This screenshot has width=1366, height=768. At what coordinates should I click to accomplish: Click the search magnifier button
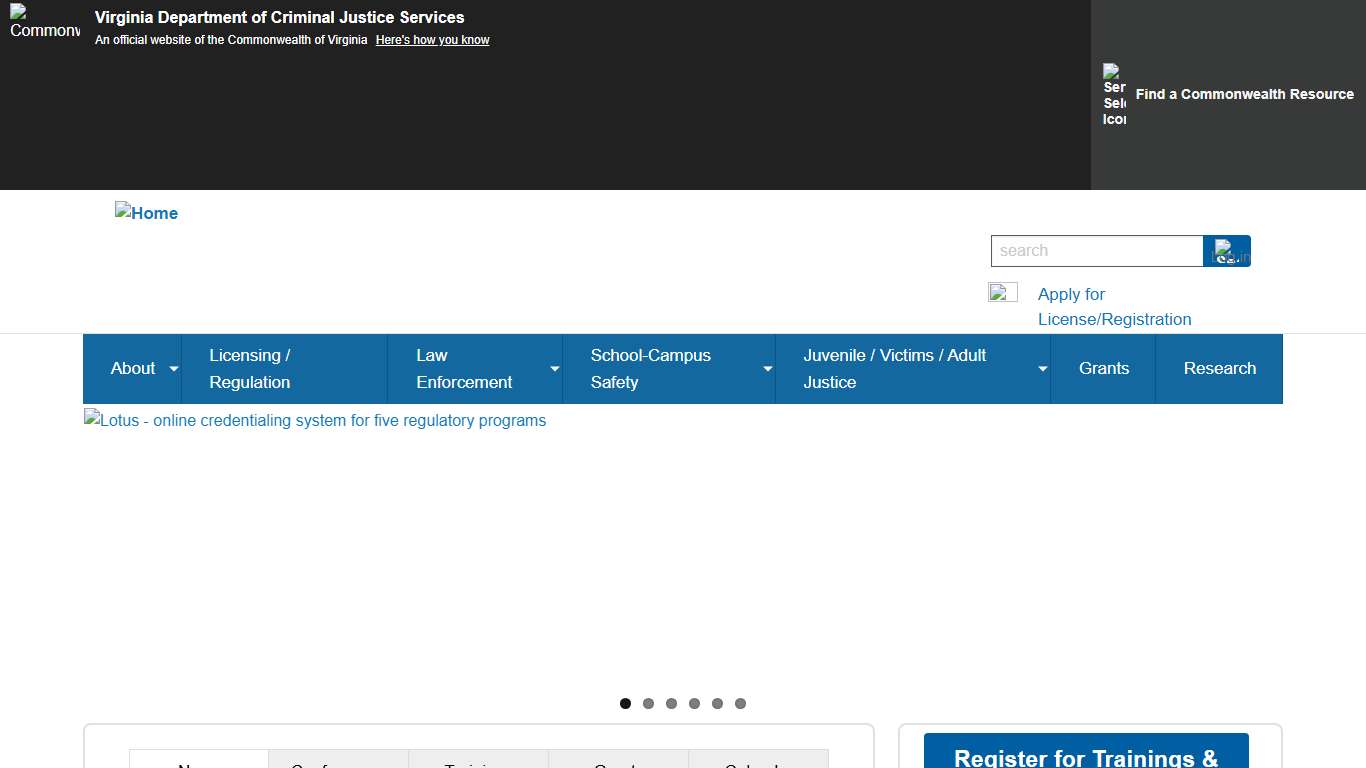tap(1227, 251)
